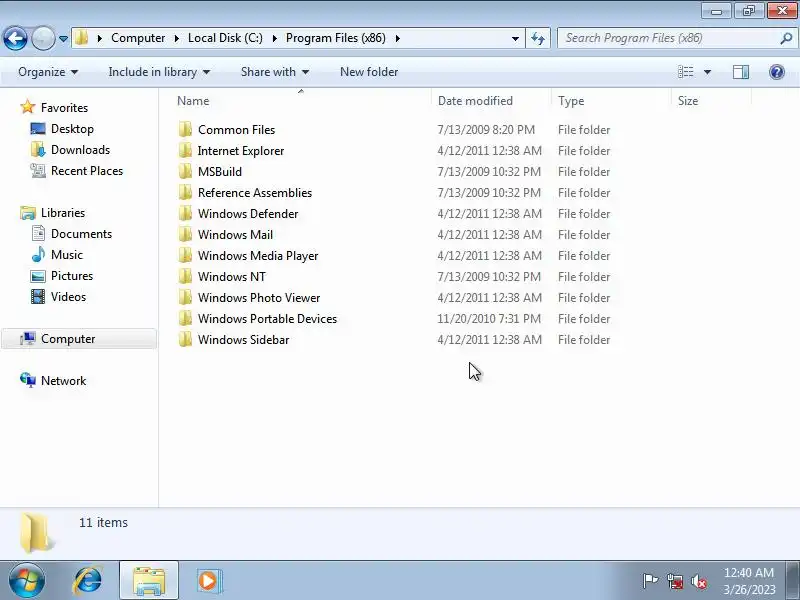Select Program Files (x86) breadcrumb segment
Screen dimensions: 800x600
pos(335,38)
